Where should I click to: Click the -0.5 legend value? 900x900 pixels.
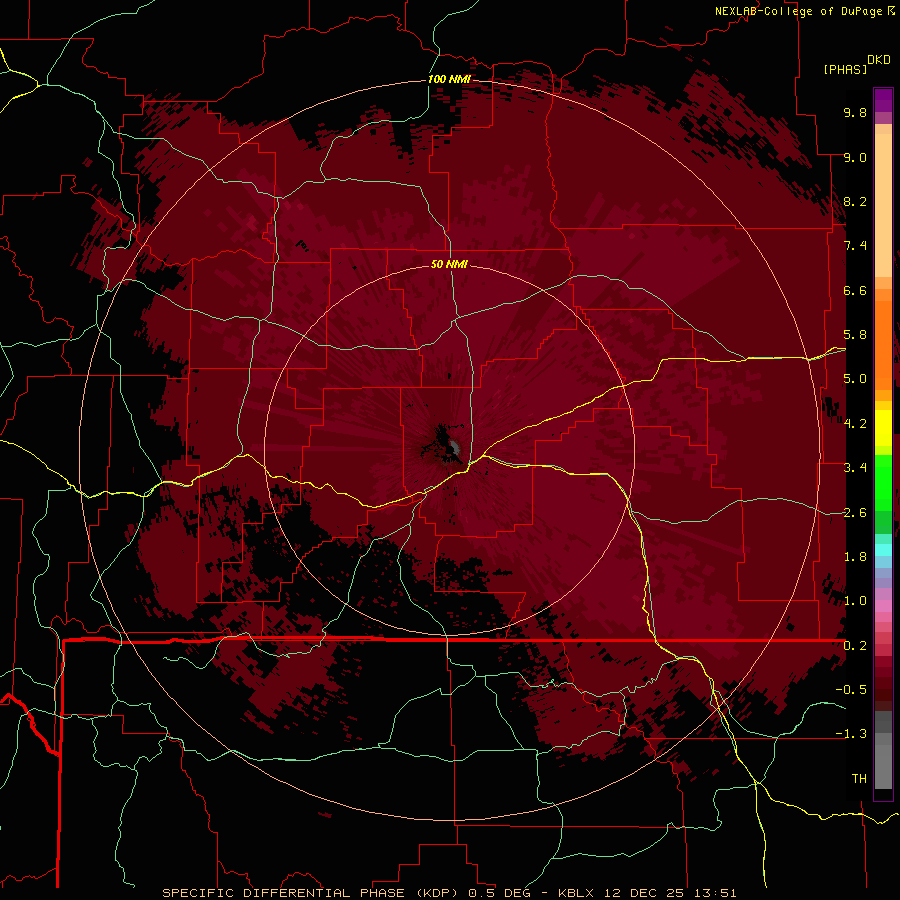(x=851, y=690)
